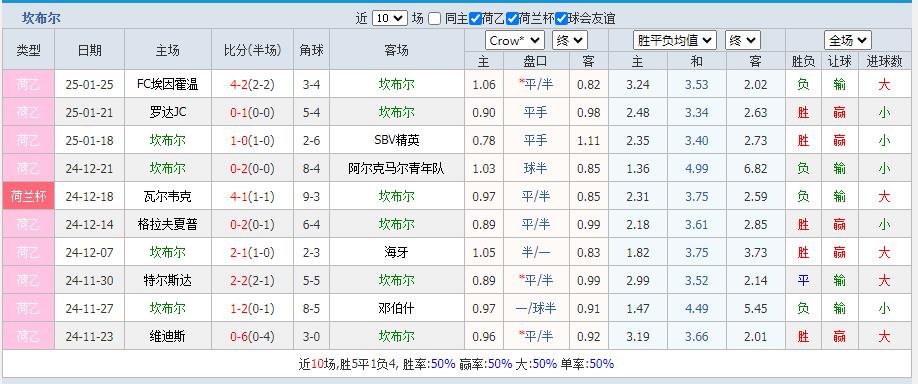Click the 2-1(1-0) score

tap(252, 253)
